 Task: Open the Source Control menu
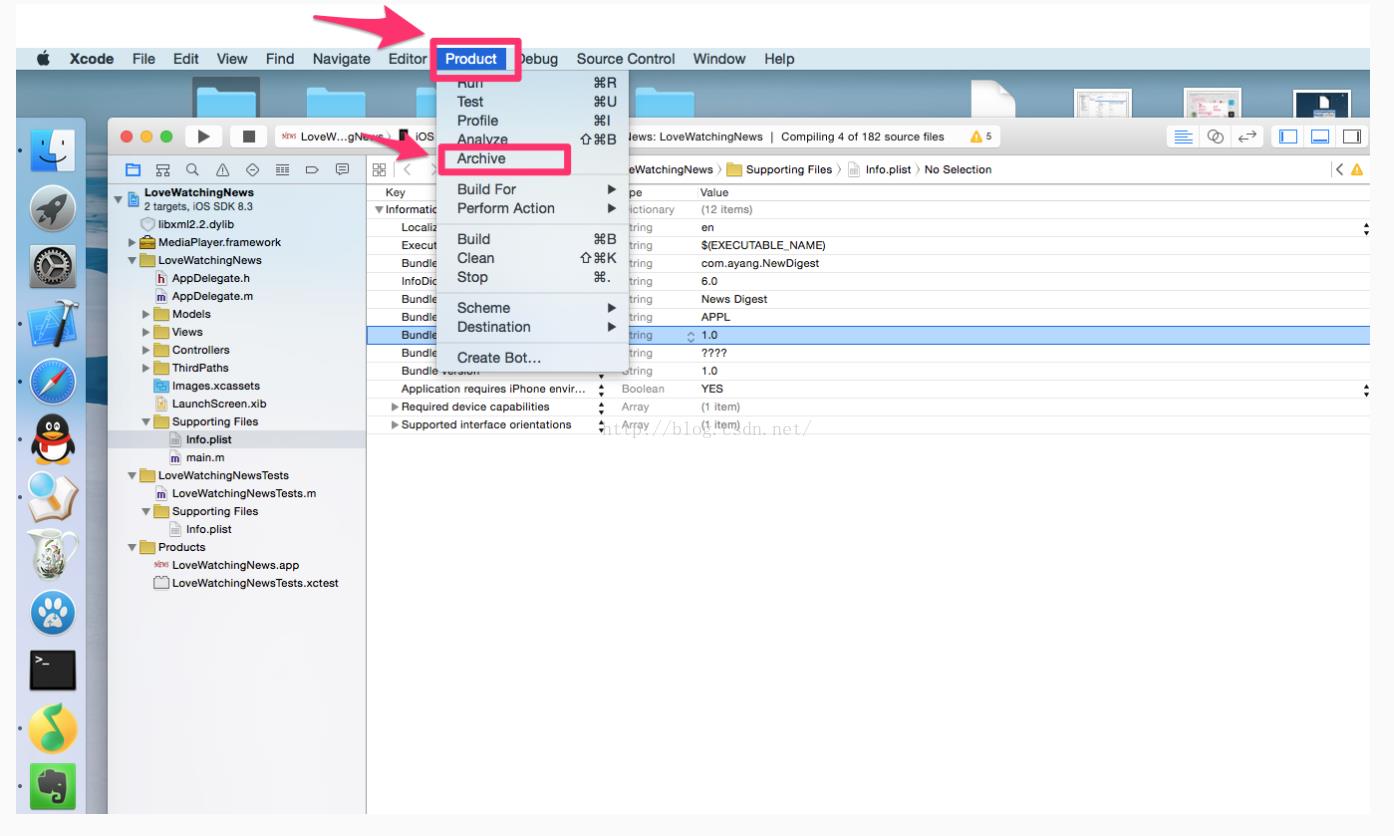tap(625, 59)
